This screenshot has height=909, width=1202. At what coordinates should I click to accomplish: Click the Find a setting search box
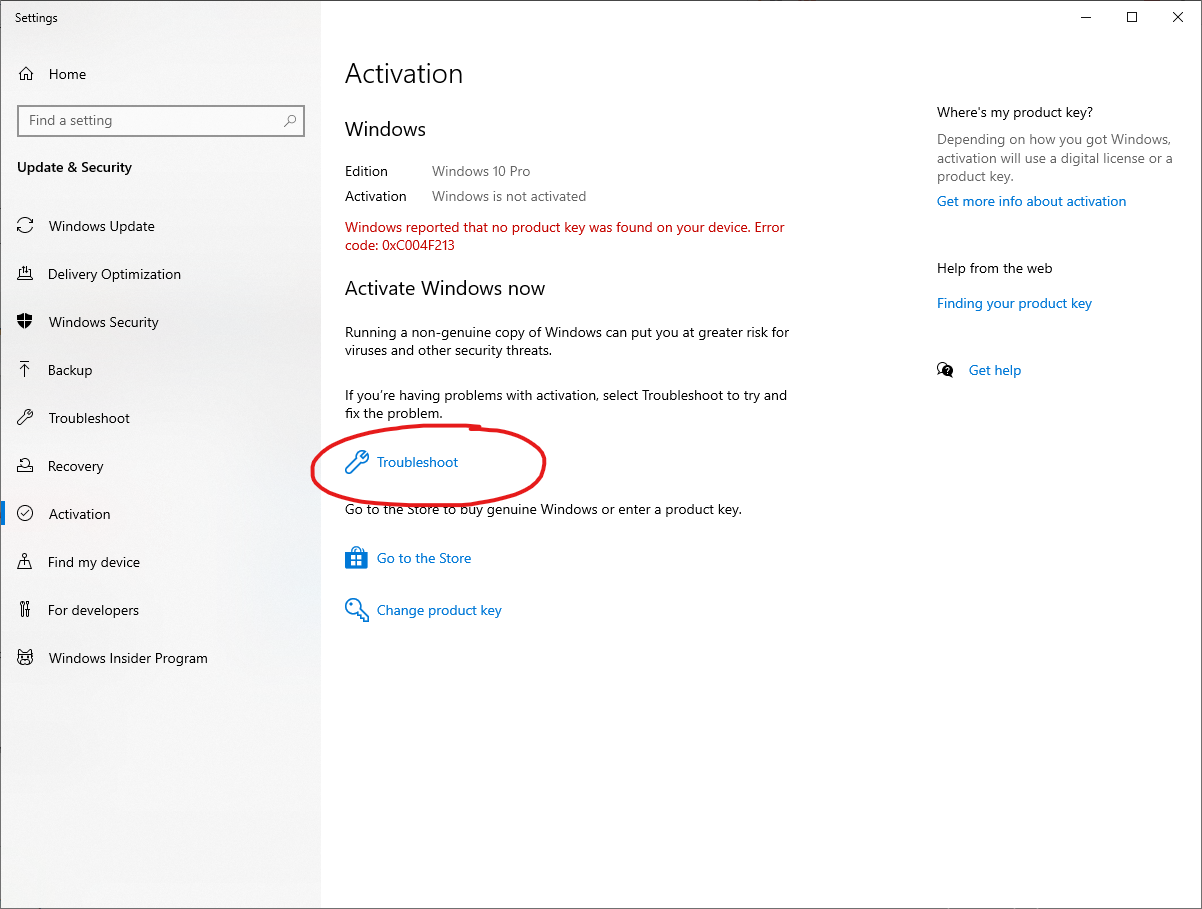[x=161, y=121]
